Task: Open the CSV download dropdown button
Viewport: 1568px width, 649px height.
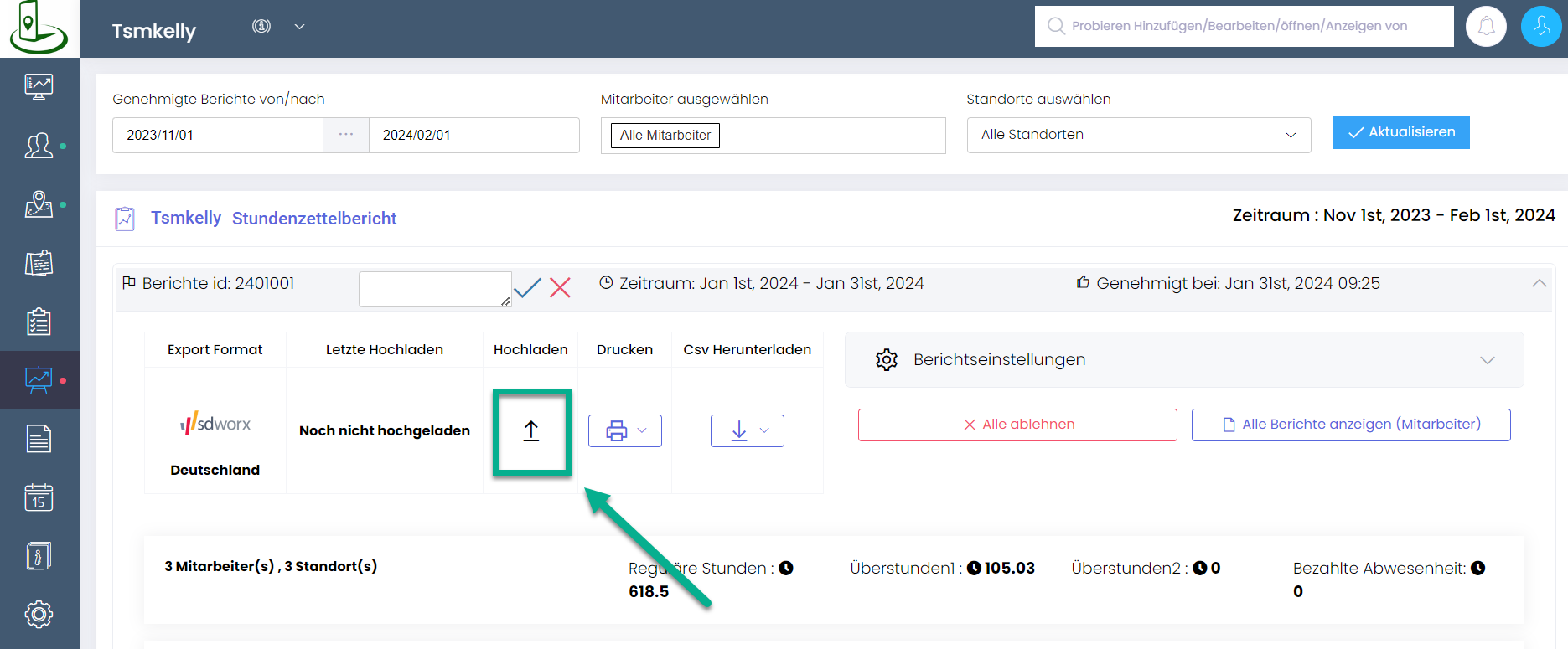Action: click(x=748, y=430)
